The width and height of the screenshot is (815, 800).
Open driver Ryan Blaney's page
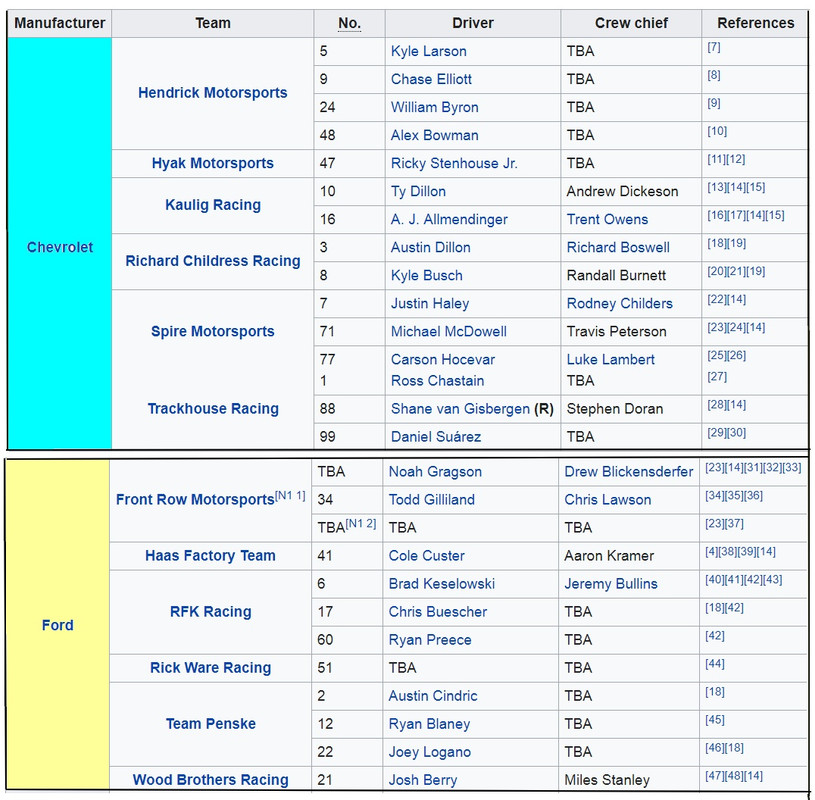[429, 725]
